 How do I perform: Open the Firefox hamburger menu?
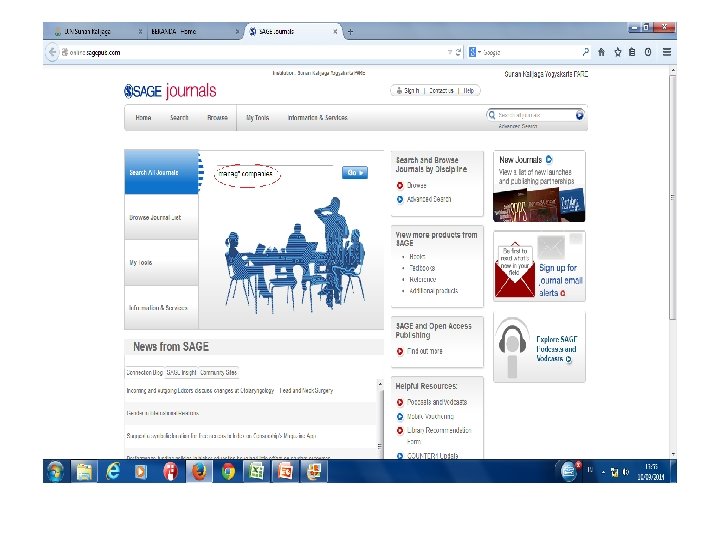[667, 52]
